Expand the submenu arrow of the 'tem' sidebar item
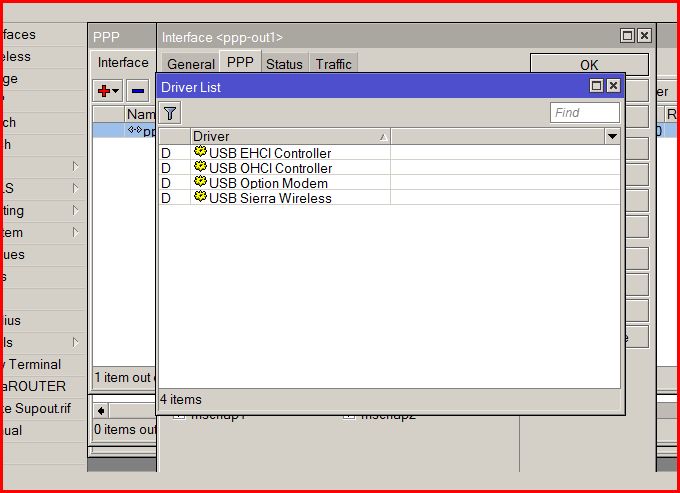 click(x=75, y=232)
